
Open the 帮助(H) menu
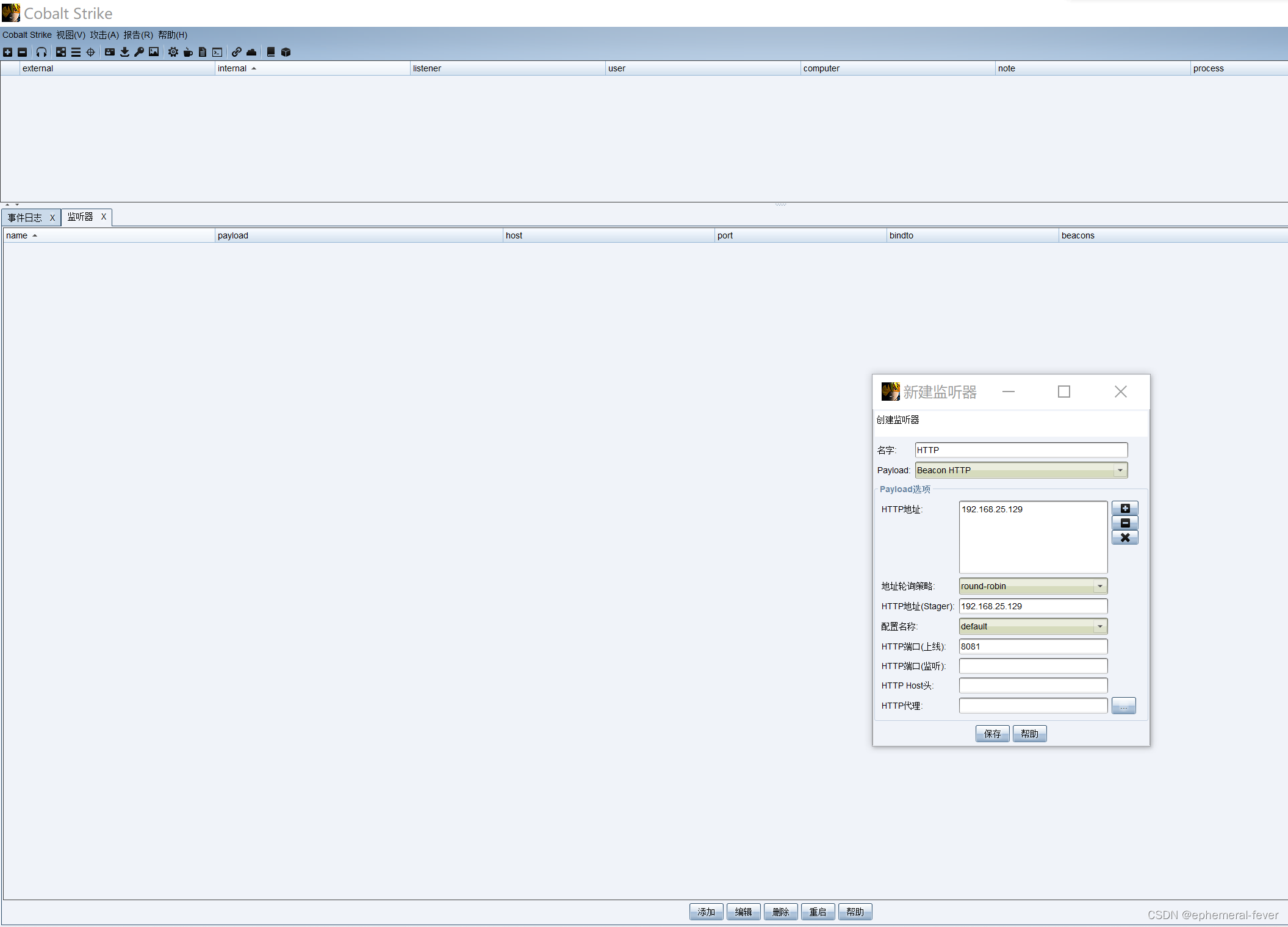pyautogui.click(x=173, y=35)
